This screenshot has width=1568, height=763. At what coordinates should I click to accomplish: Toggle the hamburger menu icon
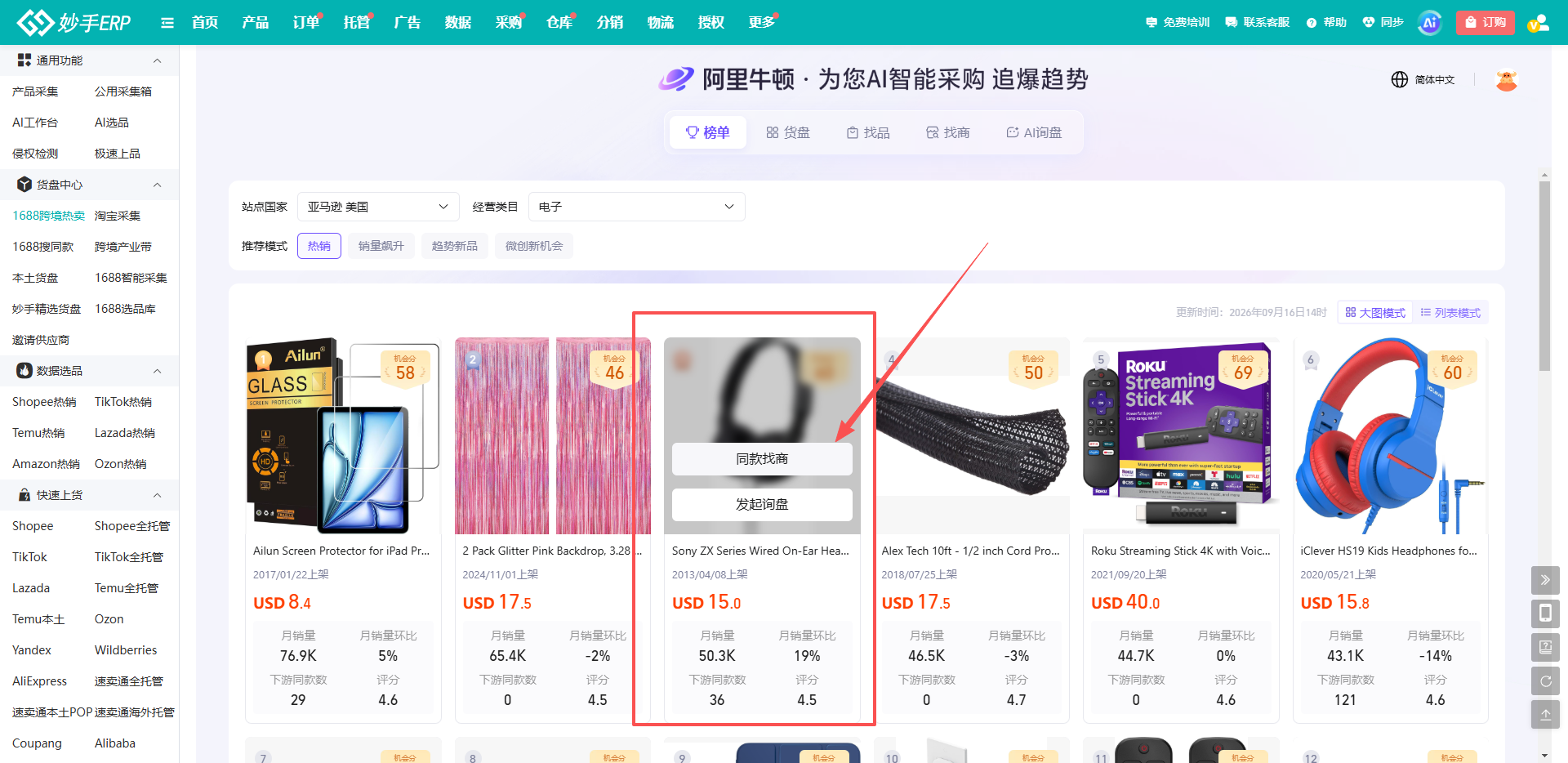point(167,23)
